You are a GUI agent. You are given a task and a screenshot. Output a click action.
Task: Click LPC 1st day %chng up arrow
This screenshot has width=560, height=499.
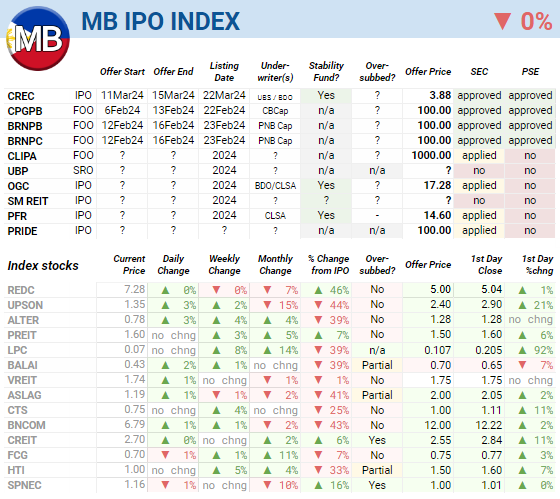pyautogui.click(x=522, y=350)
